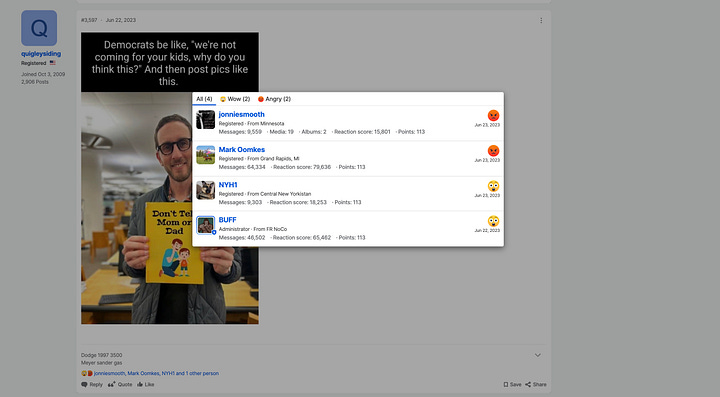Click 'From Central New Yorkistan' text
The width and height of the screenshot is (720, 397).
click(279, 194)
